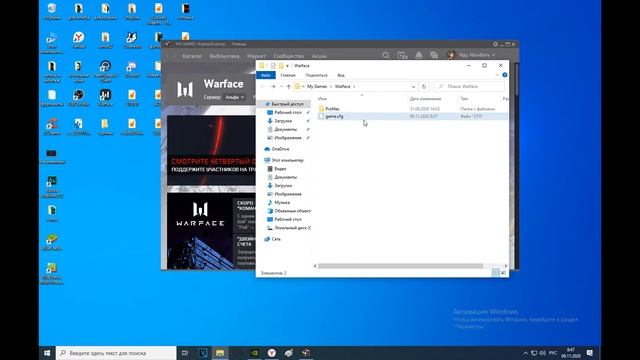Click My Games in the address breadcrumb
Screen dimensions: 640x360
point(317,87)
